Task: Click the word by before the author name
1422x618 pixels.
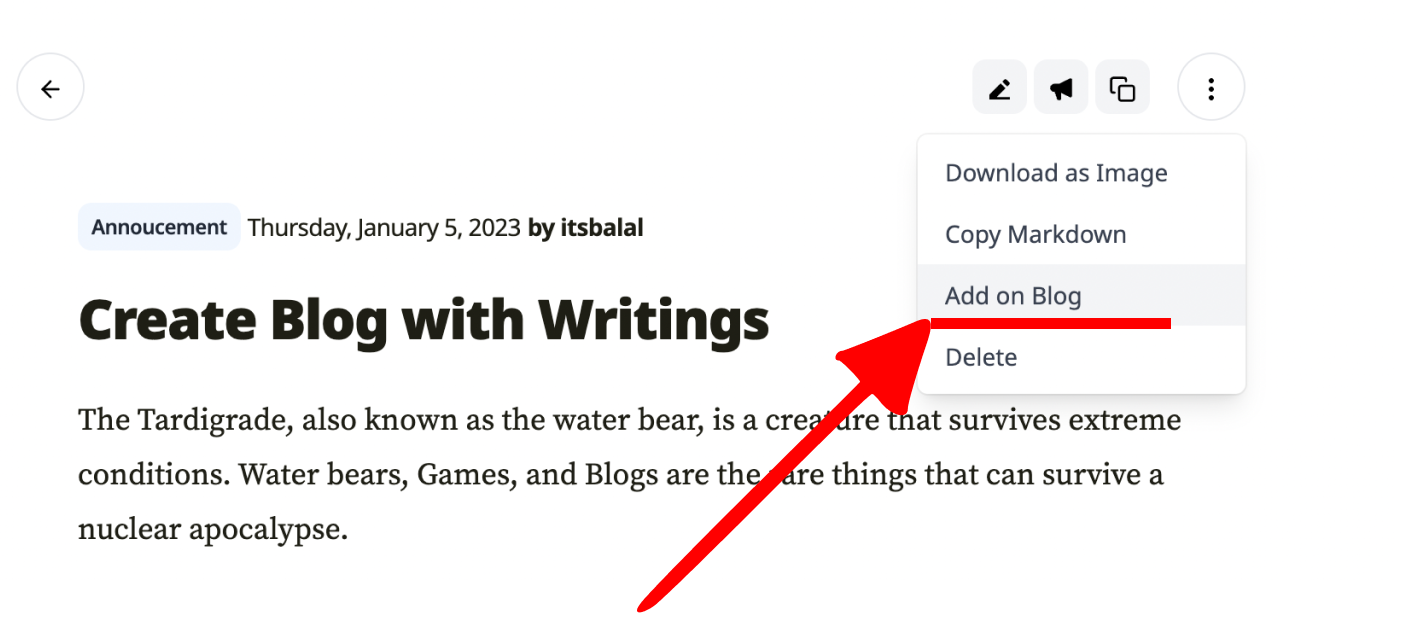Action: tap(541, 228)
